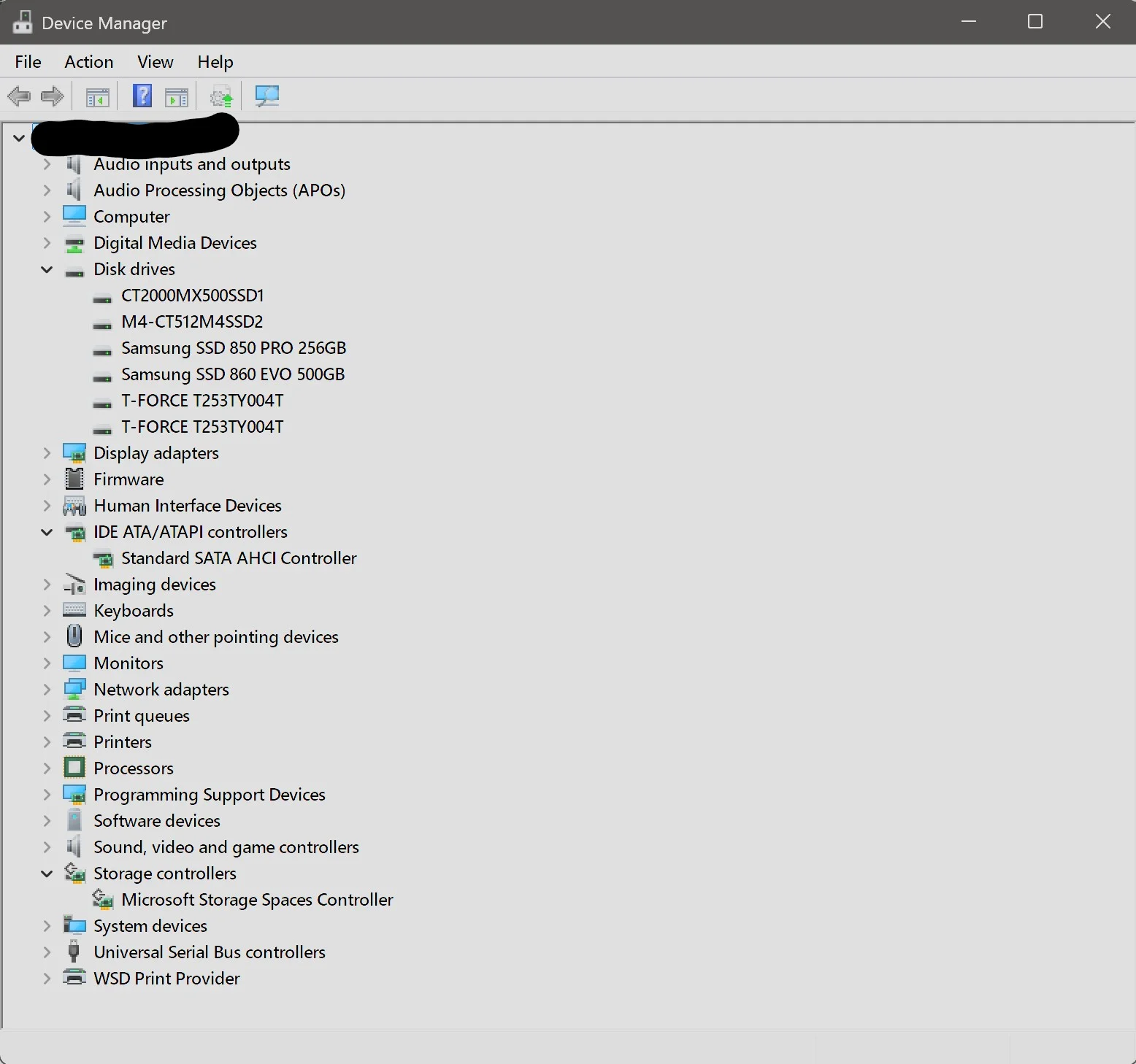
Task: Collapse the Disk drives category
Action: coord(47,269)
